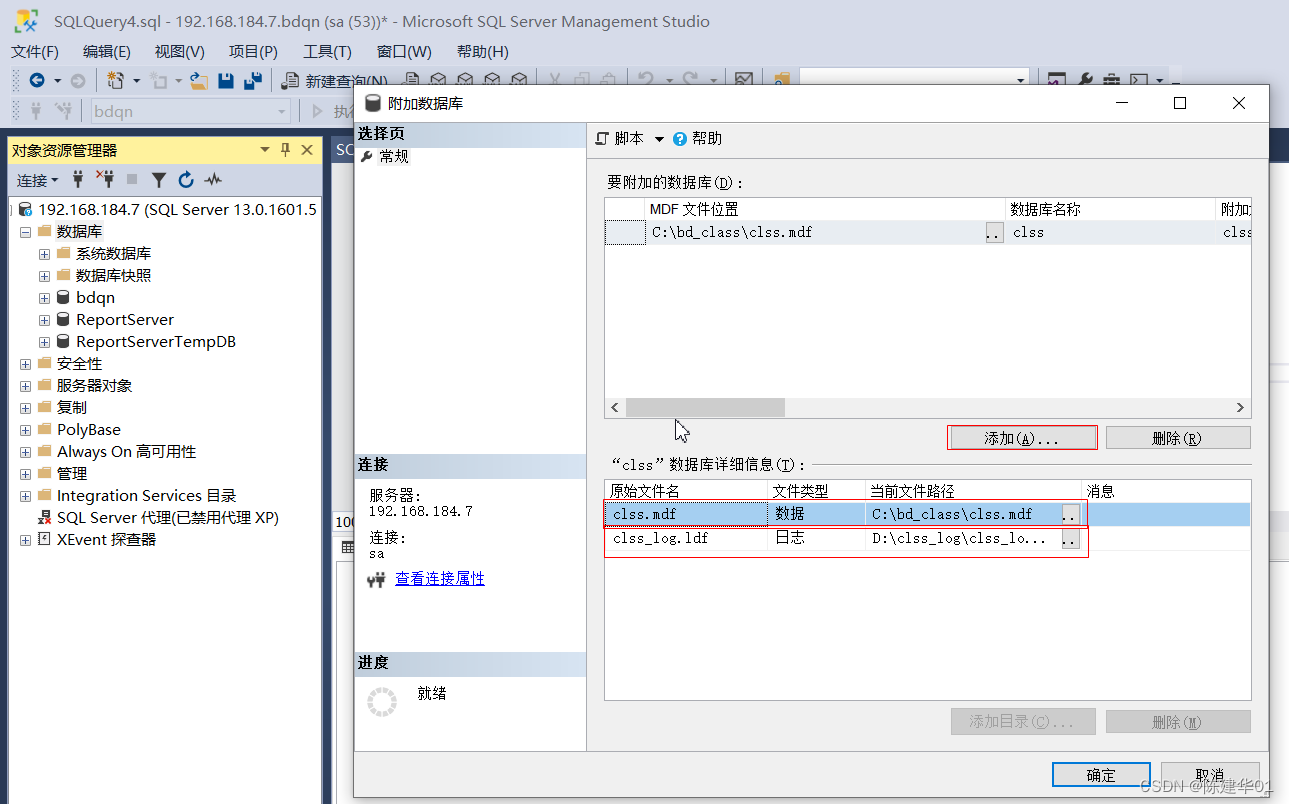The image size is (1289, 804).
Task: Click the toolbox icon in main toolbar
Action: [1111, 81]
